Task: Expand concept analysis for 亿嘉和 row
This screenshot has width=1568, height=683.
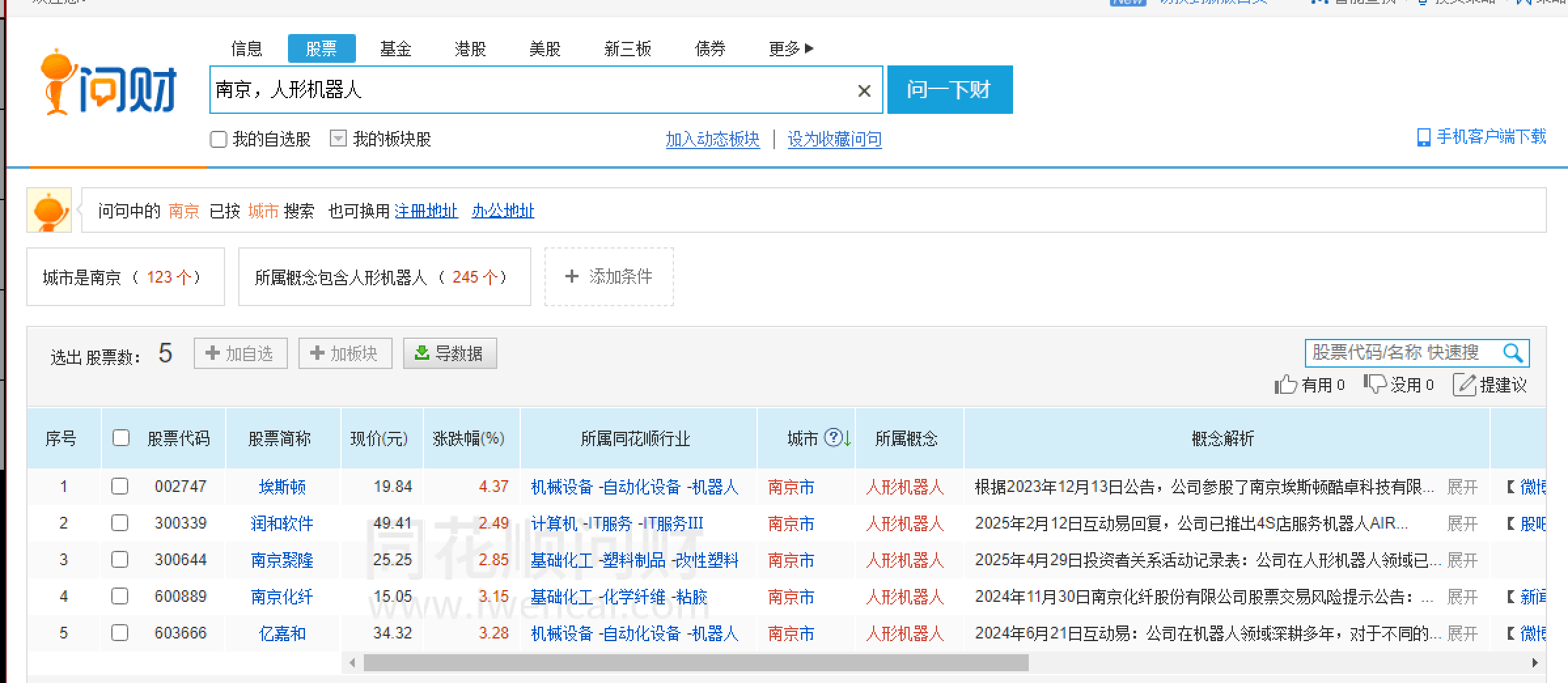Action: (x=1462, y=633)
